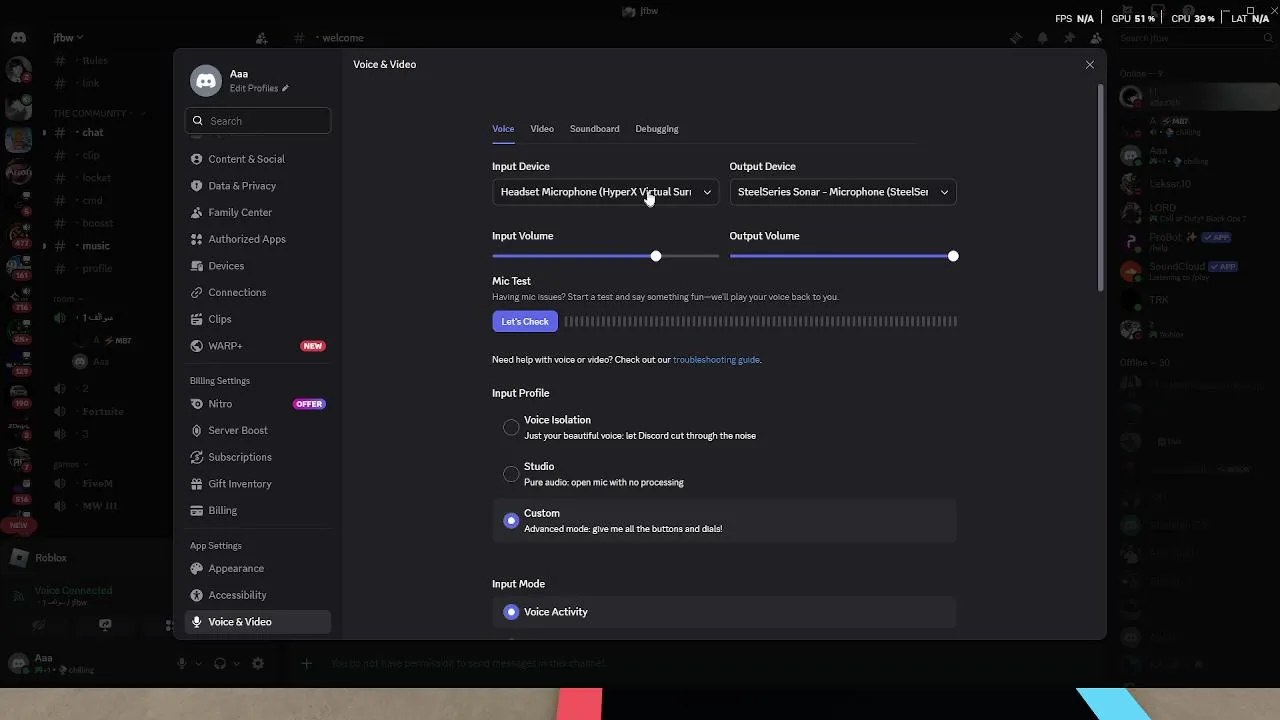Click the Authorized Apps grid icon
Screen dimensions: 1280x720
[x=196, y=239]
